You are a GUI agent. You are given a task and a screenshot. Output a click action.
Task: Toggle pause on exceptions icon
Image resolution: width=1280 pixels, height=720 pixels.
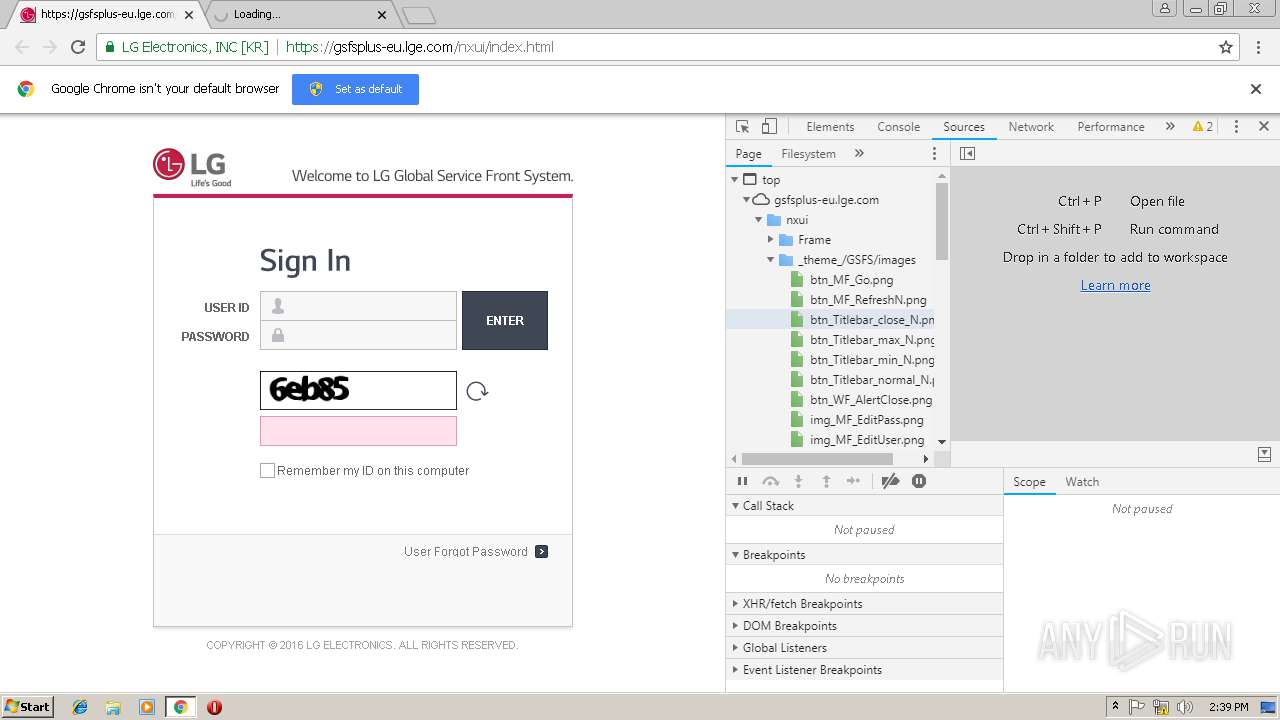(919, 481)
